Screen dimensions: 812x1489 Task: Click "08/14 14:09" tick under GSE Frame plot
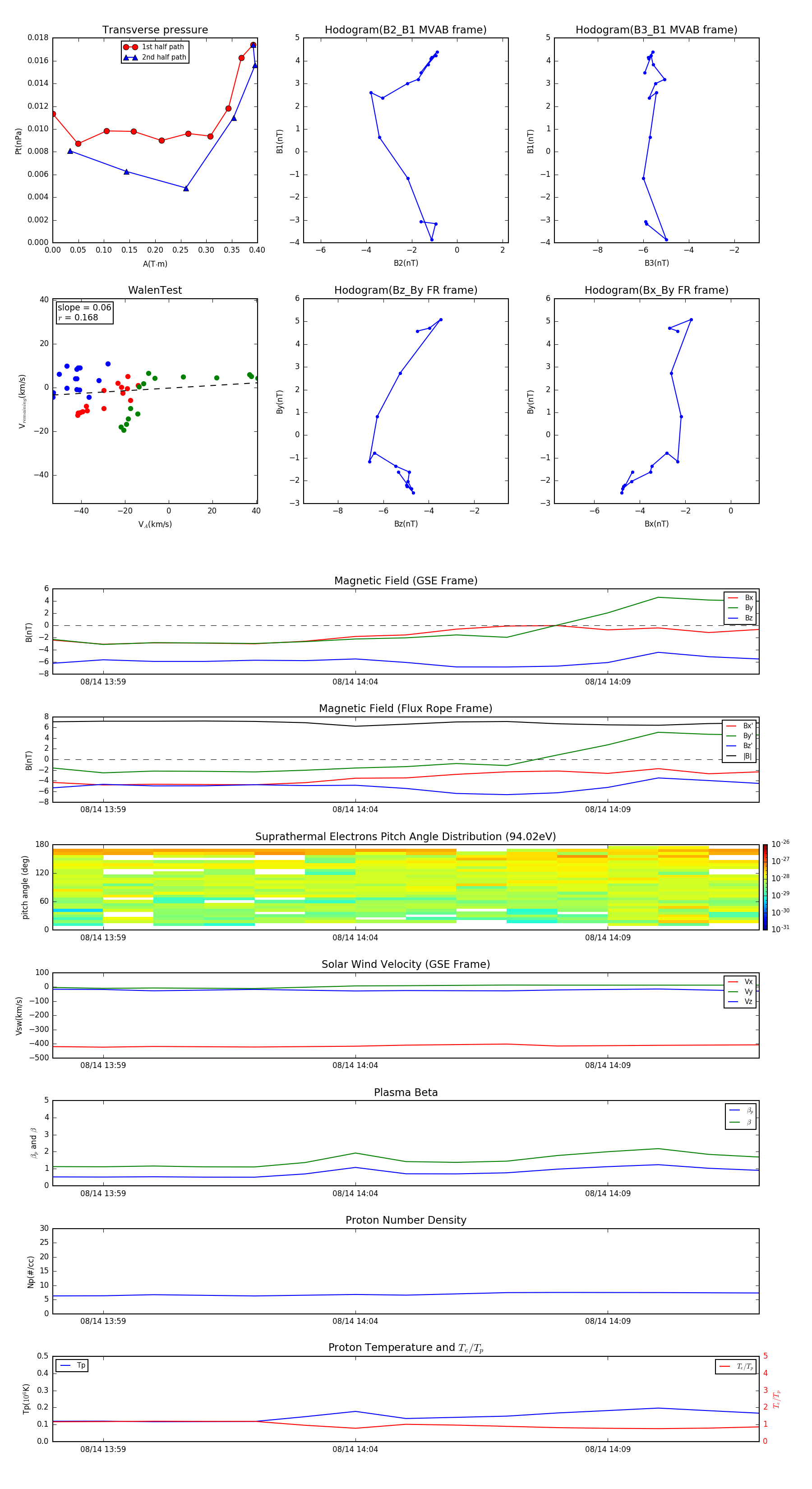click(x=607, y=682)
